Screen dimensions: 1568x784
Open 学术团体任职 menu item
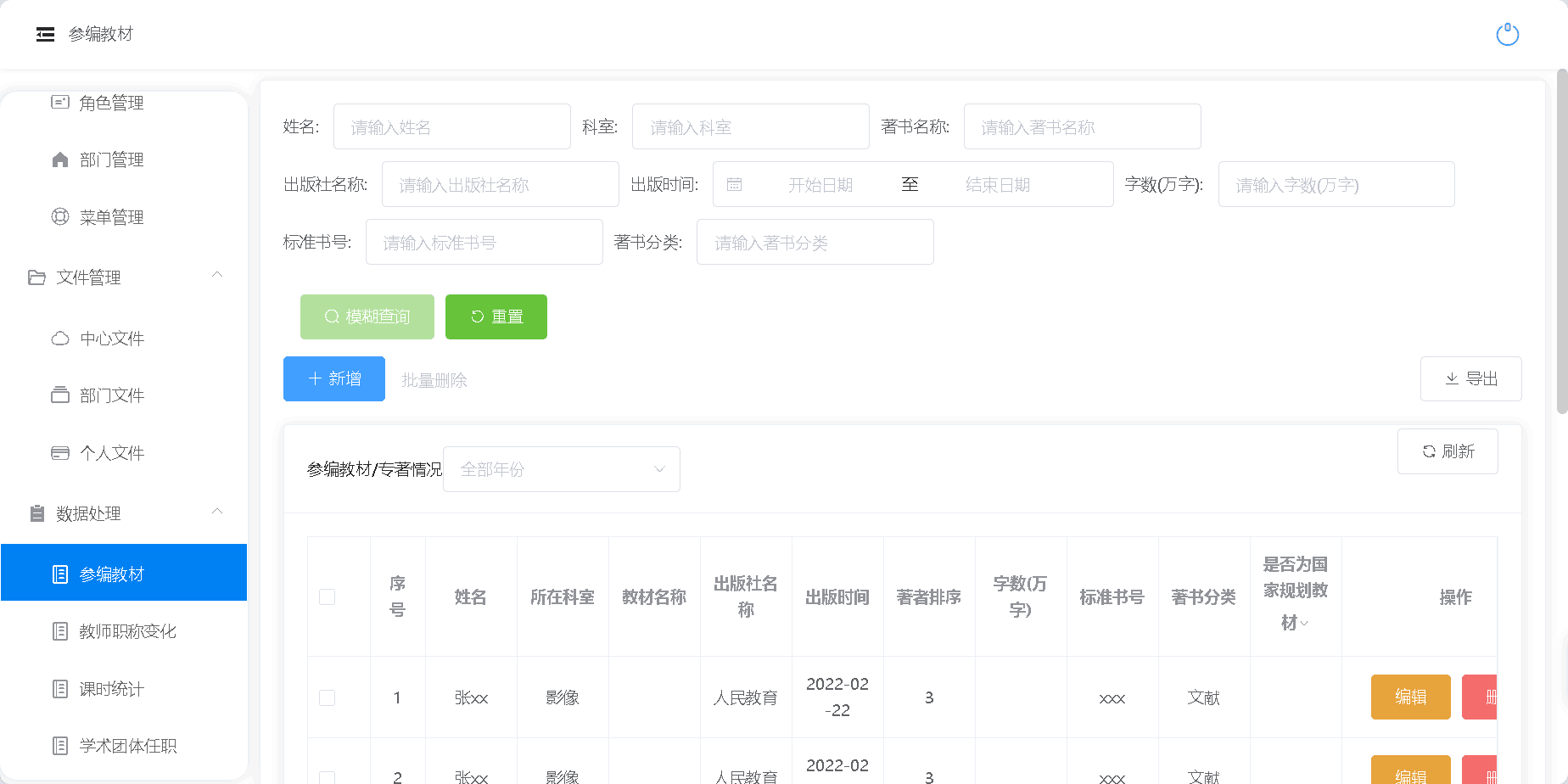(x=124, y=746)
